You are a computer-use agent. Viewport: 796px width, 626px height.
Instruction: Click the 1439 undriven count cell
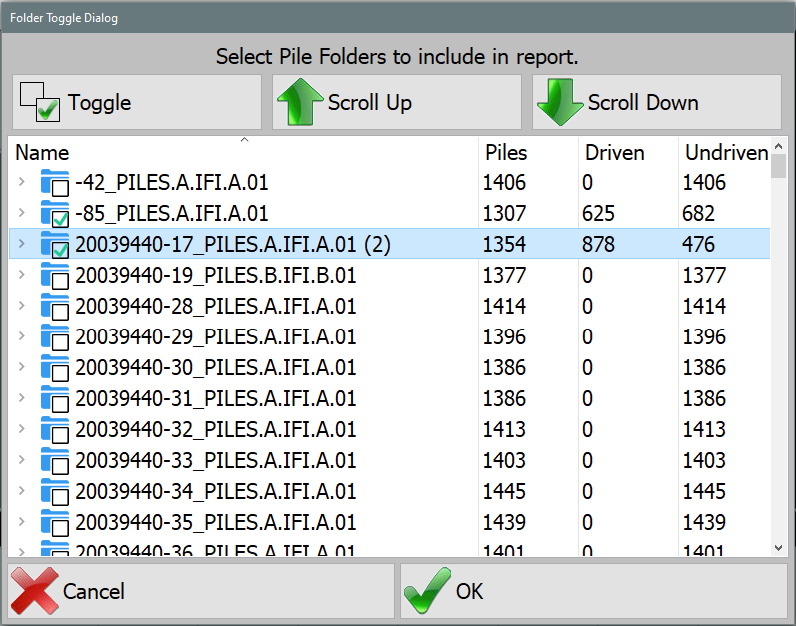[704, 522]
